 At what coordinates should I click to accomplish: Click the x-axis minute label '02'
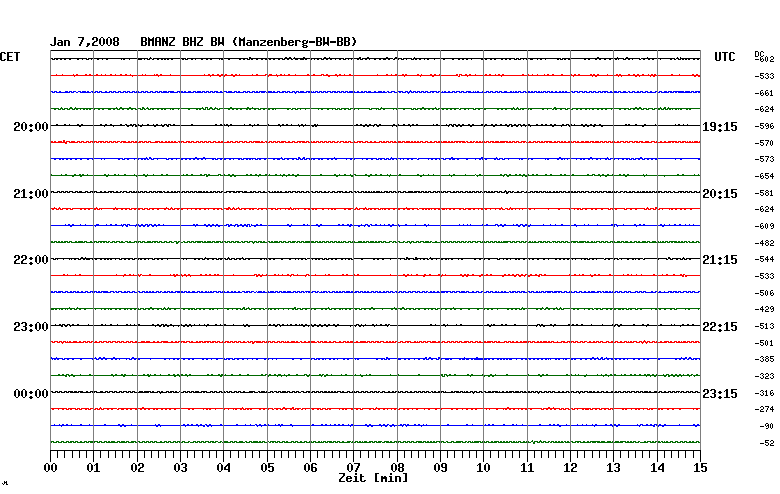(x=137, y=468)
